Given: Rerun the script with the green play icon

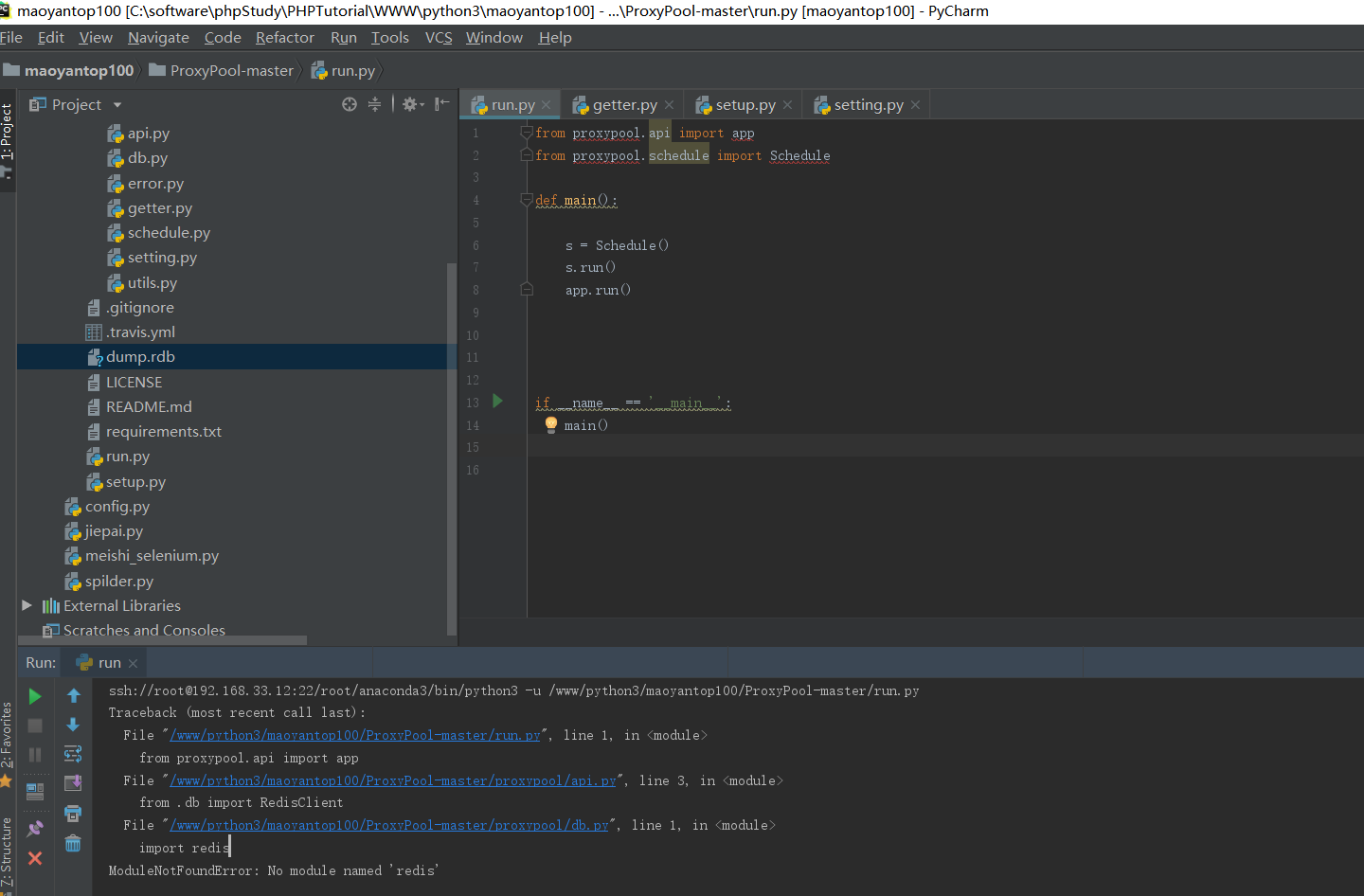Looking at the screenshot, I should [35, 697].
